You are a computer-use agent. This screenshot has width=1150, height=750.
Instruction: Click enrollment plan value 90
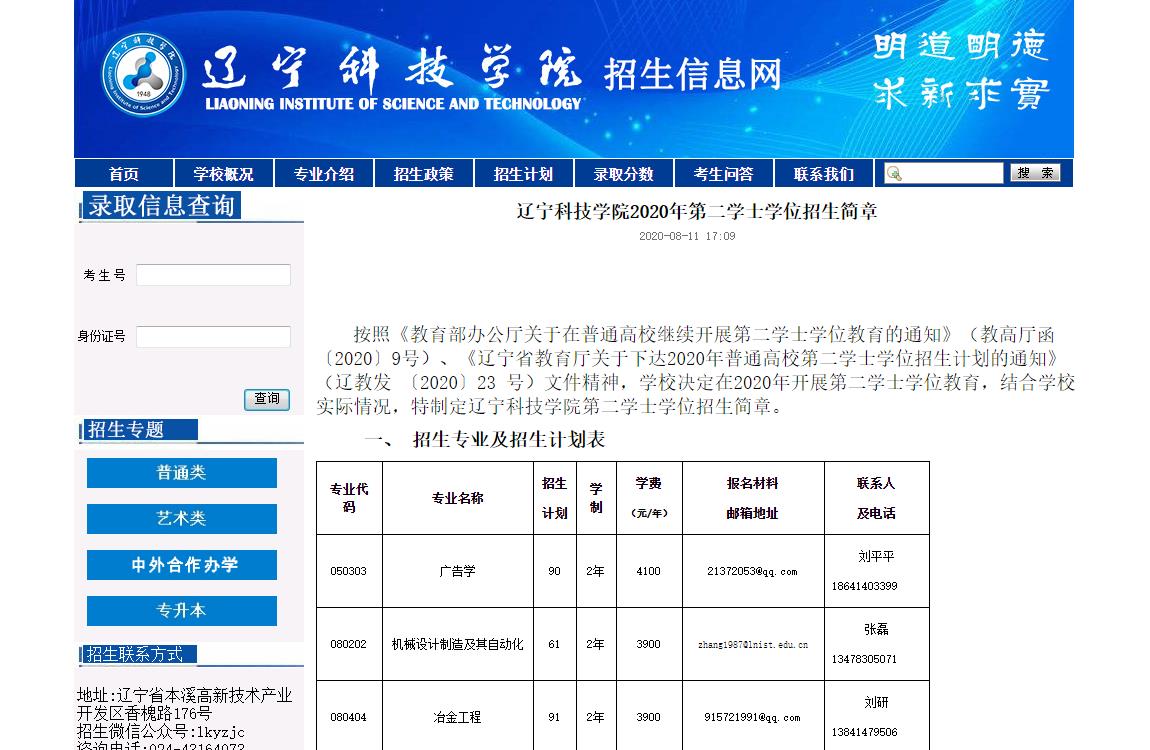click(x=554, y=571)
